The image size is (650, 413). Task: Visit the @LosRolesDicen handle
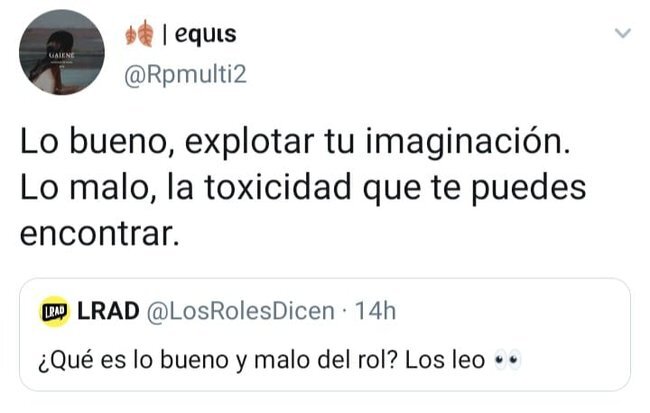240,312
